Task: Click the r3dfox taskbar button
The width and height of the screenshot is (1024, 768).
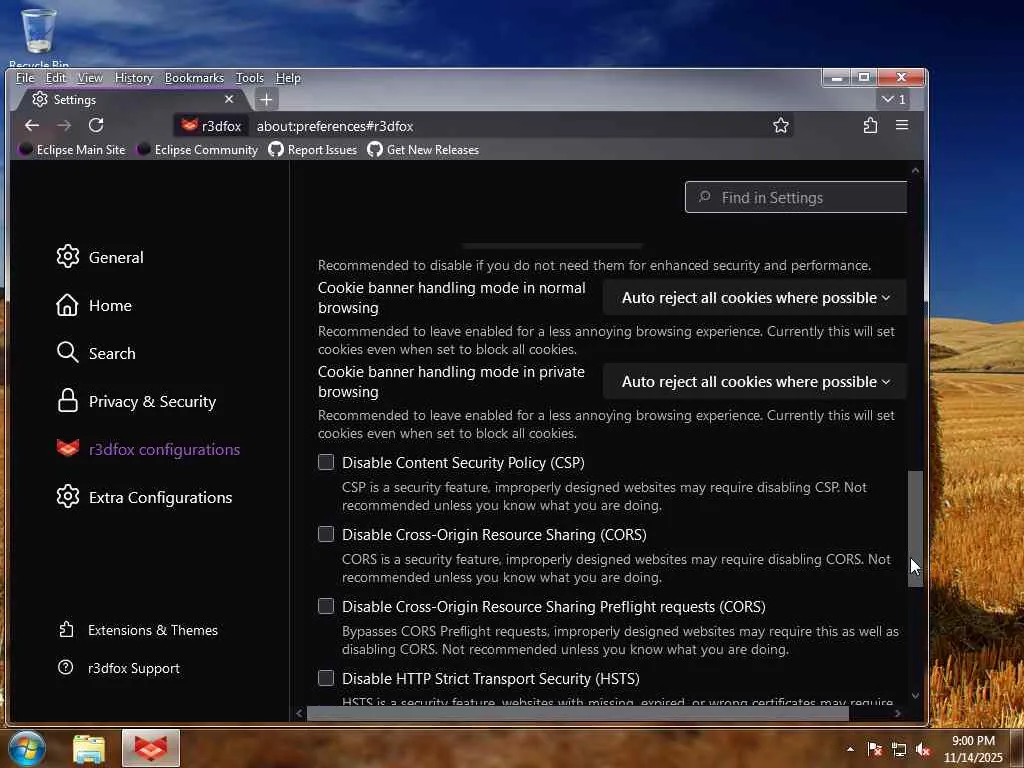Action: (x=150, y=748)
